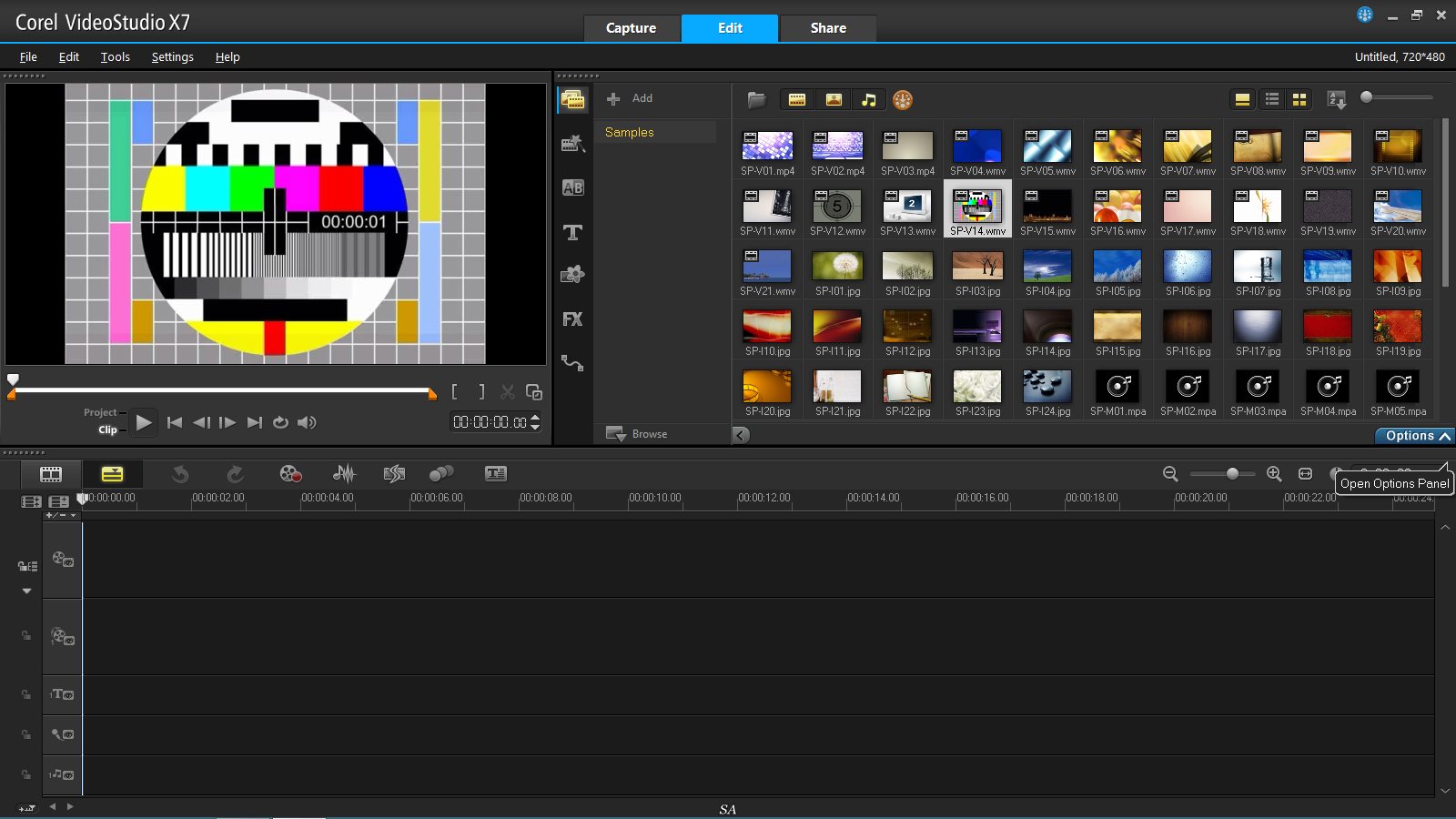This screenshot has width=1456, height=819.
Task: Open the Edit menu
Action: tap(69, 56)
